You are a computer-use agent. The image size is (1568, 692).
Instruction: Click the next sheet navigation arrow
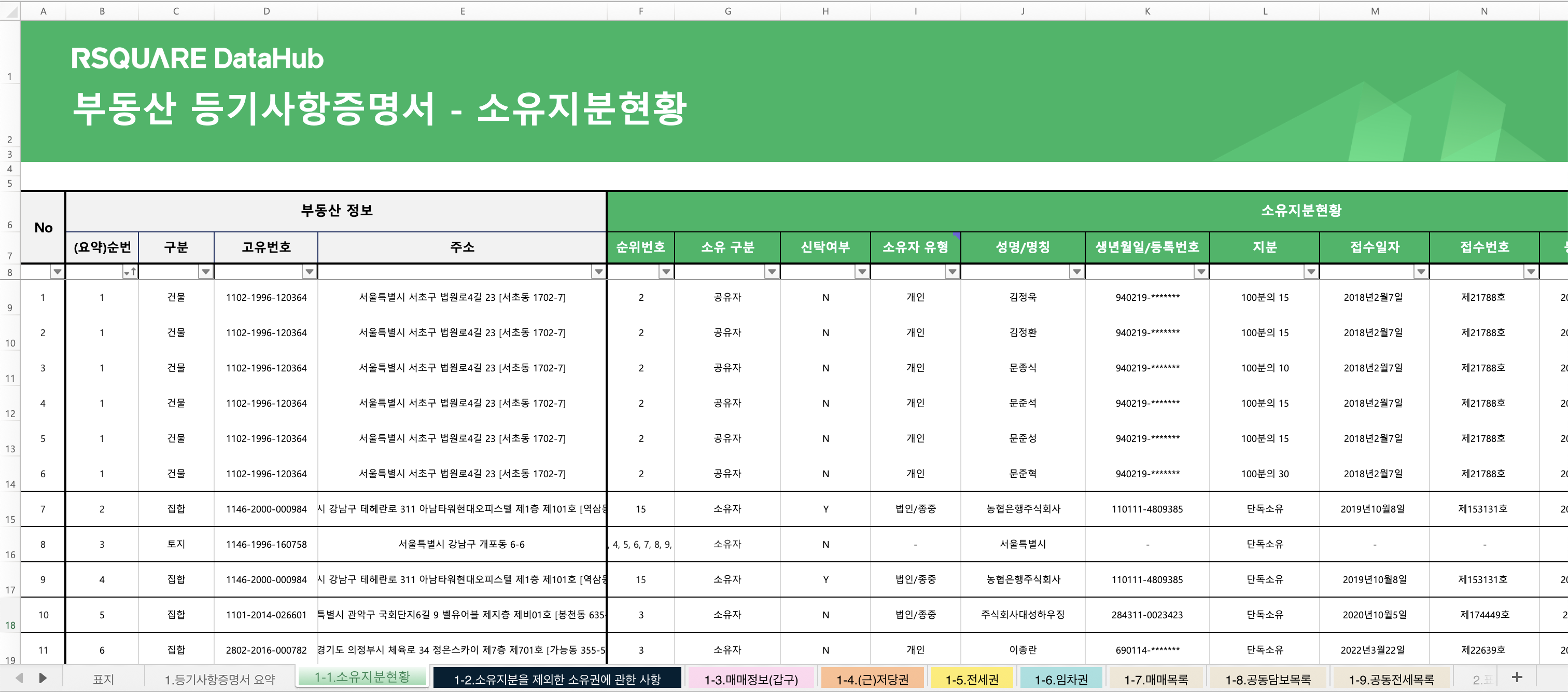43,678
